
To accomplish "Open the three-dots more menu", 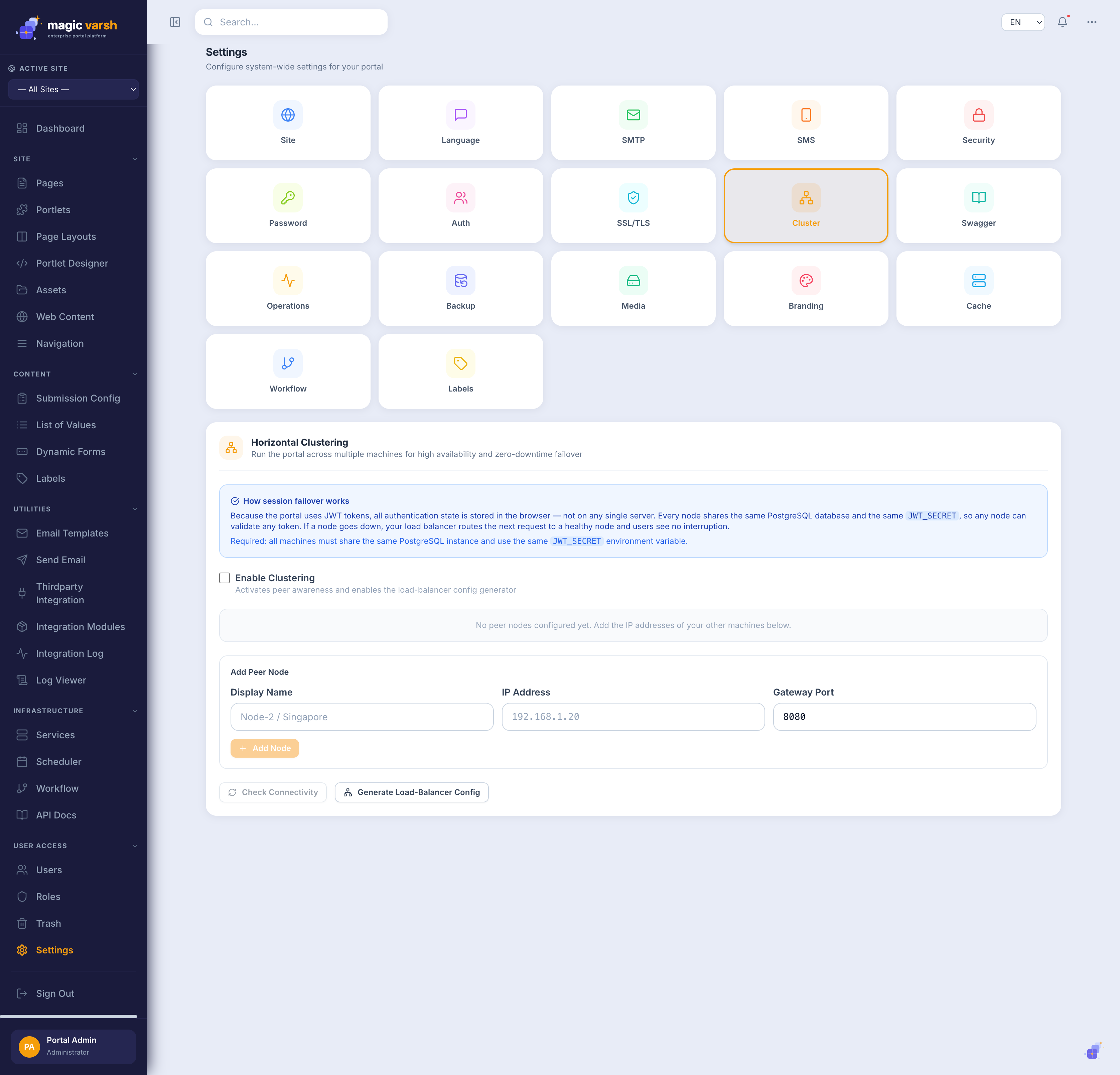I will click(x=1091, y=22).
